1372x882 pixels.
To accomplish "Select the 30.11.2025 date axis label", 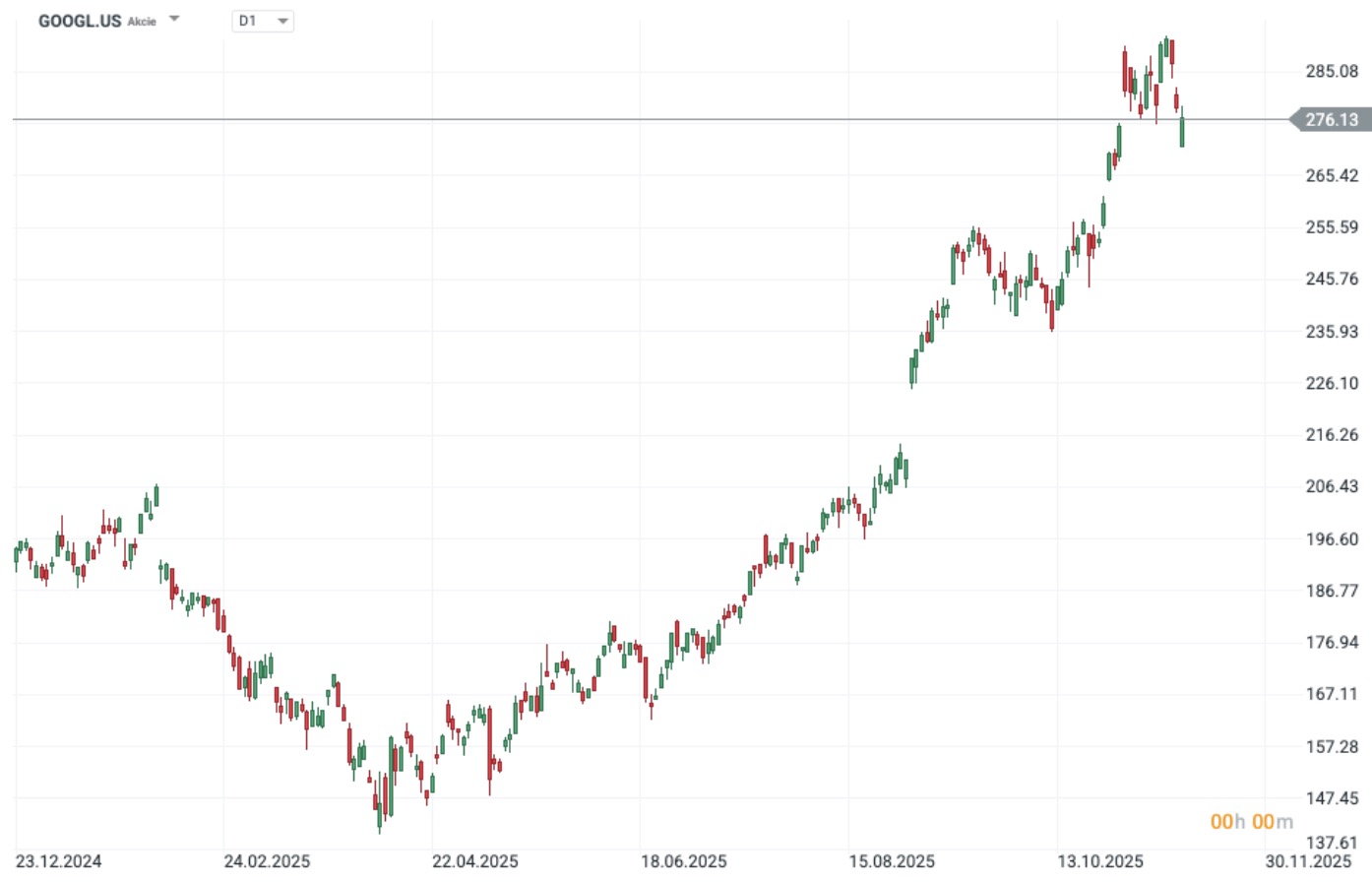I will click(1309, 861).
